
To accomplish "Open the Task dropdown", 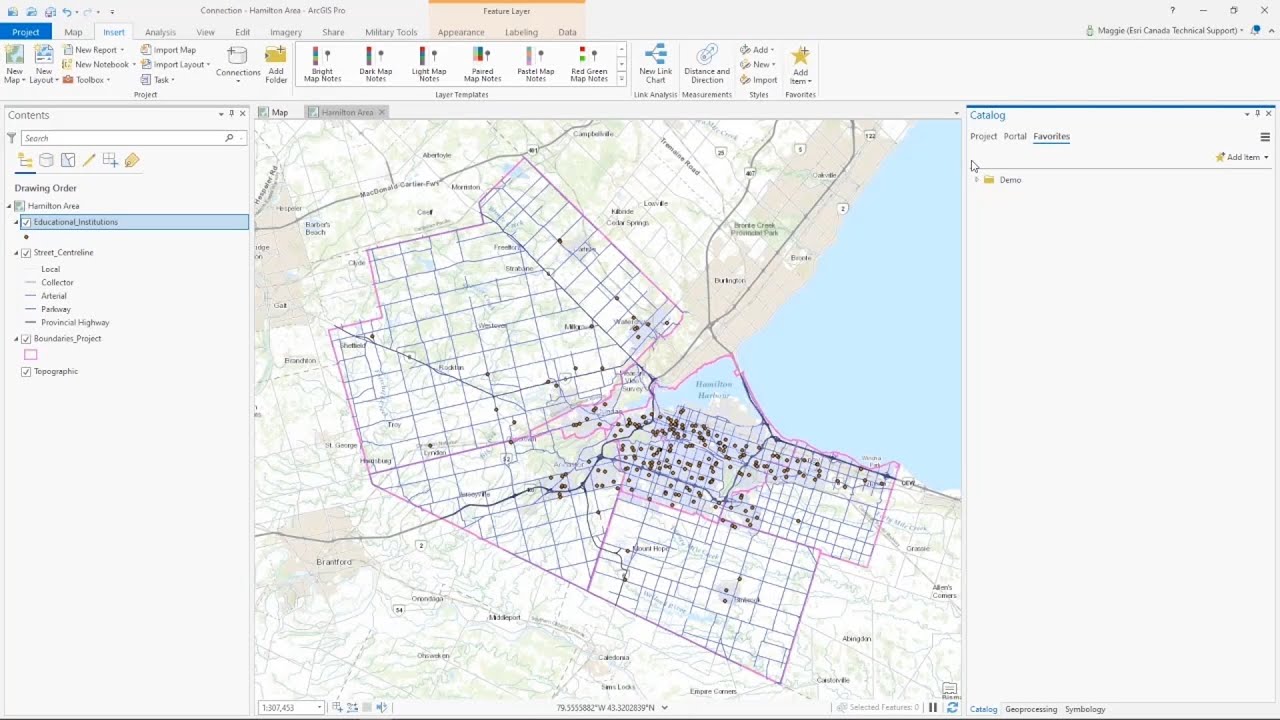I will [173, 80].
